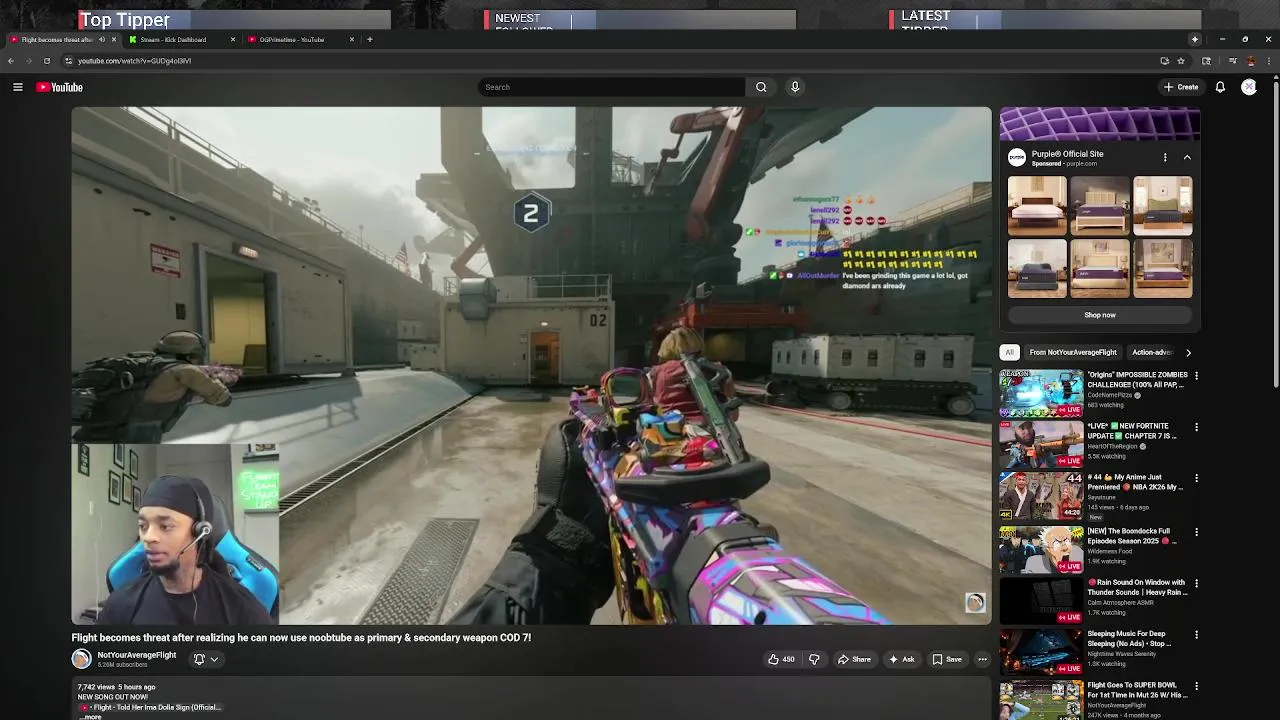
Task: Open menu for 'Origins IMPOSSIBLE ZOMBIES' video
Action: 1196,376
